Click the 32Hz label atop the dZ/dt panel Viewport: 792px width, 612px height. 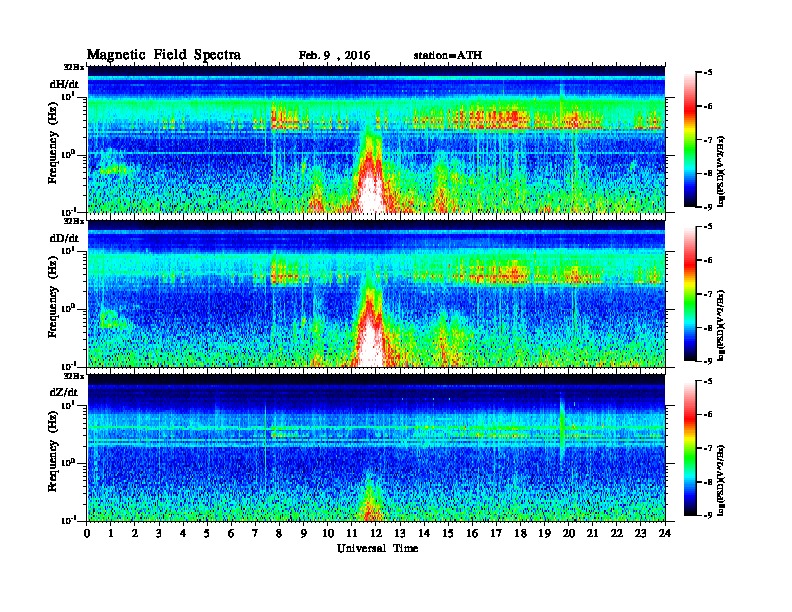[x=74, y=376]
